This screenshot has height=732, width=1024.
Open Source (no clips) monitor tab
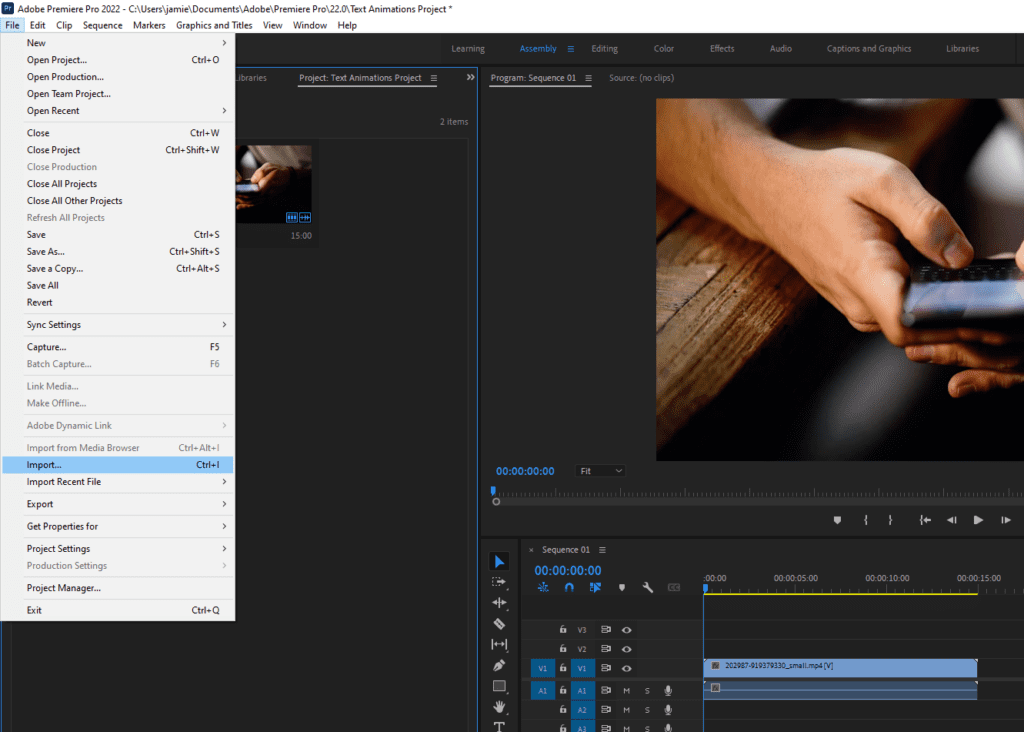[x=641, y=78]
